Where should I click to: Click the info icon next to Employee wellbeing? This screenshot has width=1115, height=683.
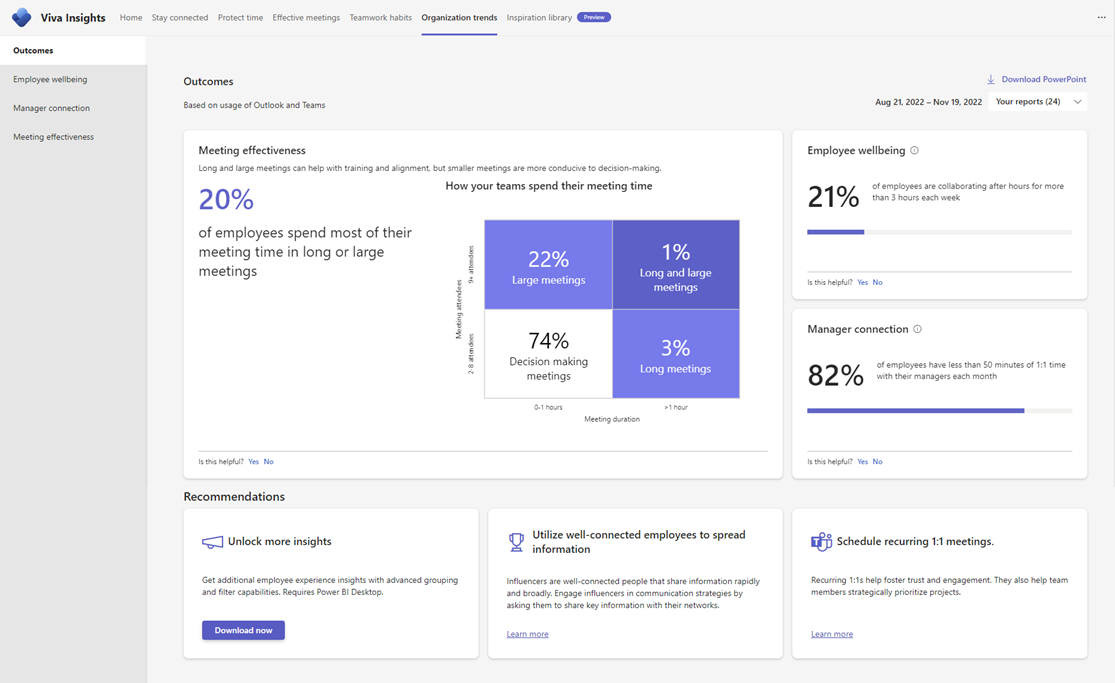point(914,150)
